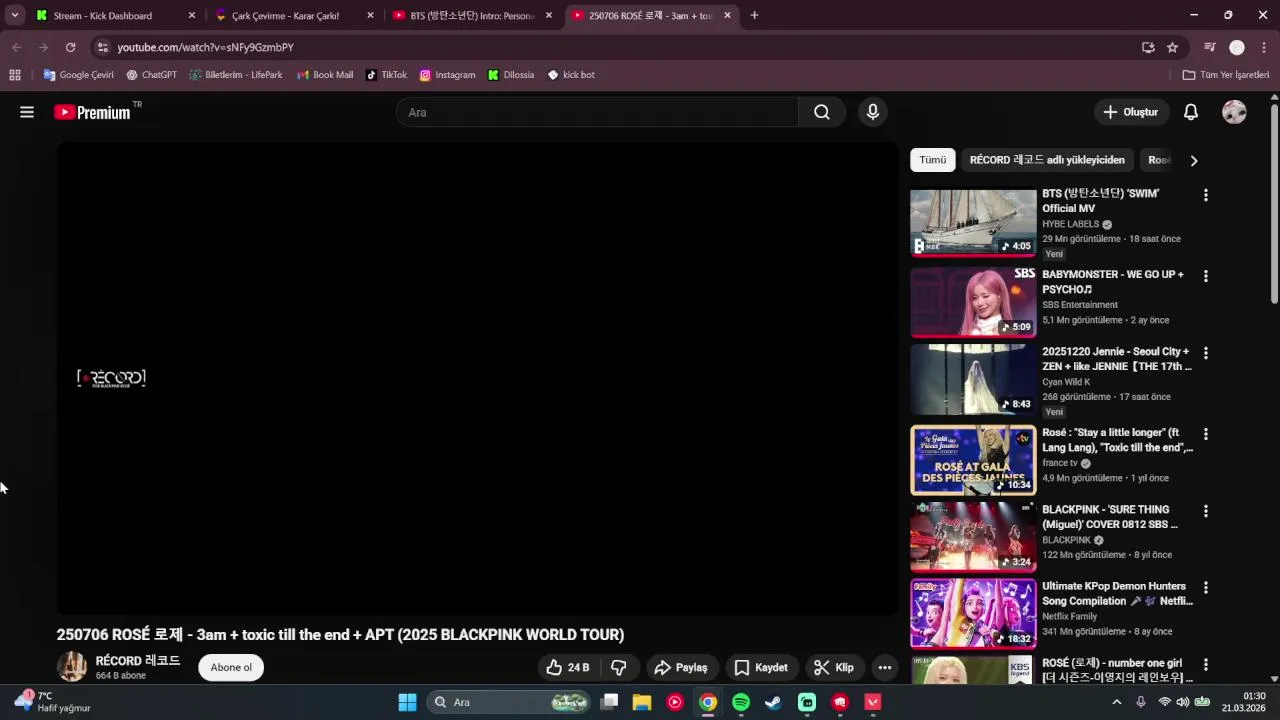Open Steam from the taskbar
Screen dimensions: 1280x720
774,702
